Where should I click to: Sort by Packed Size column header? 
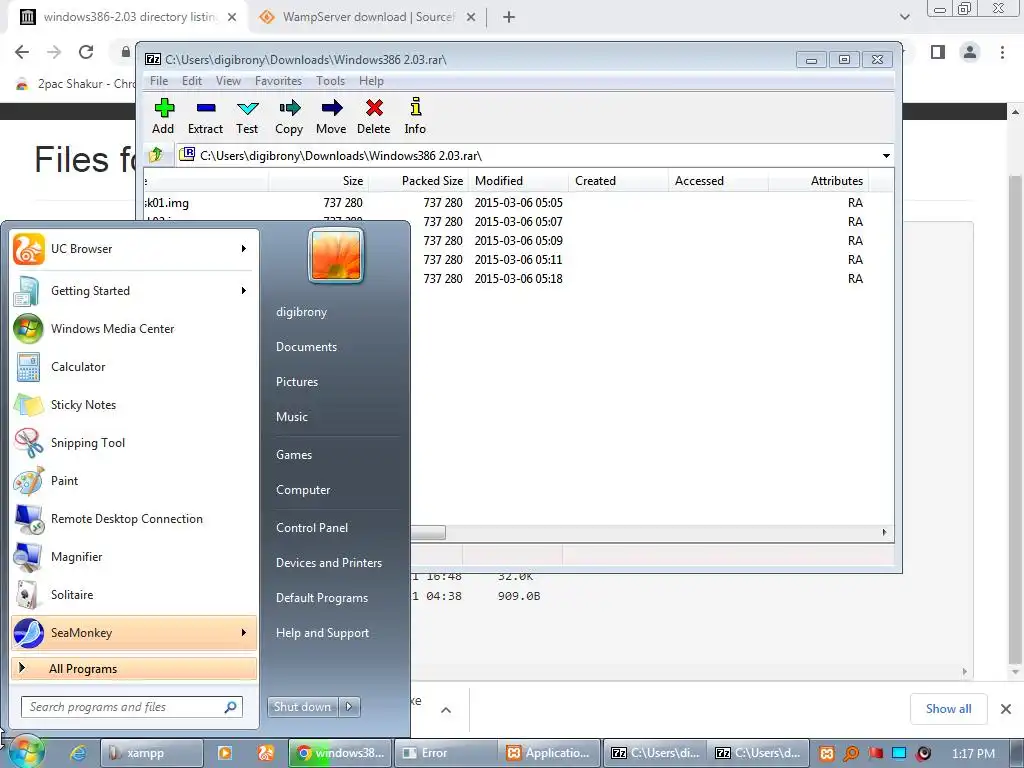point(418,181)
